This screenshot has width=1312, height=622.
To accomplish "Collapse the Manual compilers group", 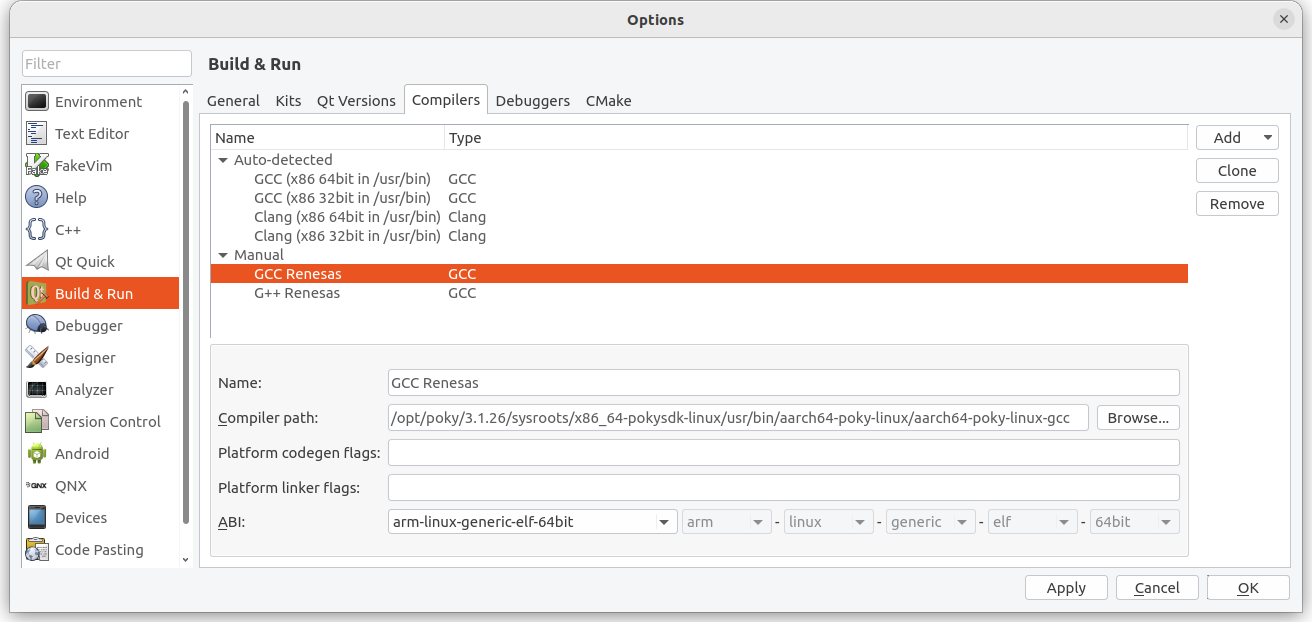I will click(222, 255).
